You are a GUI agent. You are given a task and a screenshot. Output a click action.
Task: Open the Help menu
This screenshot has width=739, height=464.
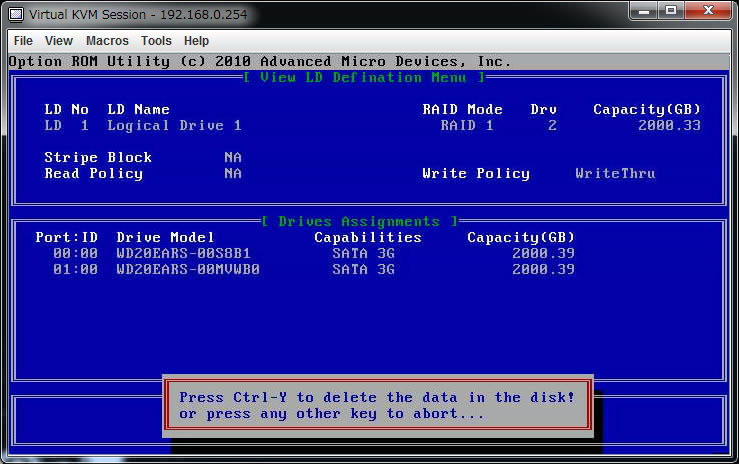click(196, 41)
